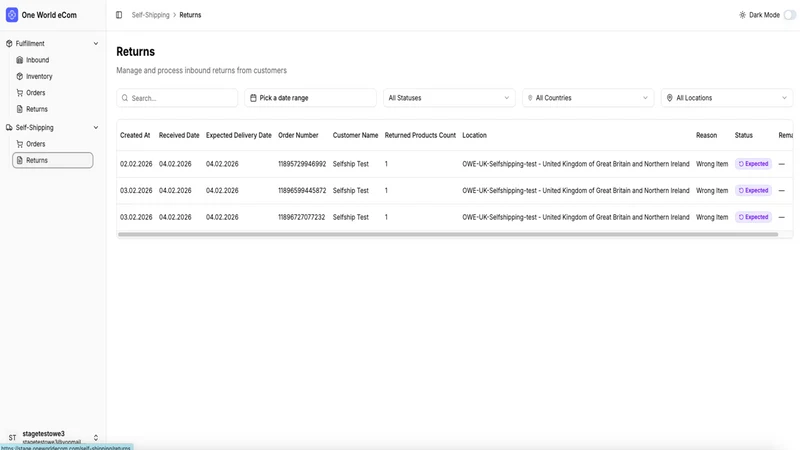Click the Expected badge for order 11896727077232
Screen dimensions: 800x450
click(x=753, y=217)
